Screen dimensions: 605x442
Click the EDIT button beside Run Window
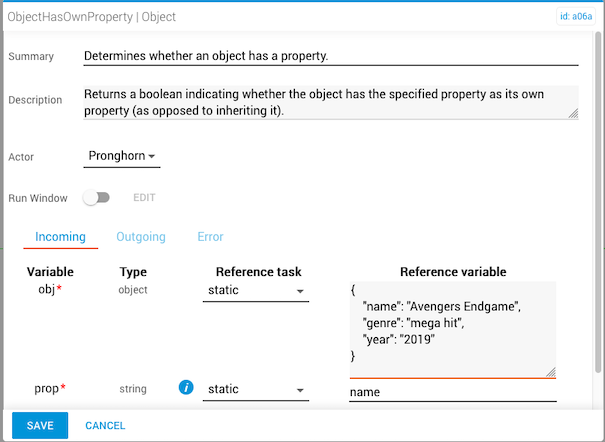click(144, 198)
